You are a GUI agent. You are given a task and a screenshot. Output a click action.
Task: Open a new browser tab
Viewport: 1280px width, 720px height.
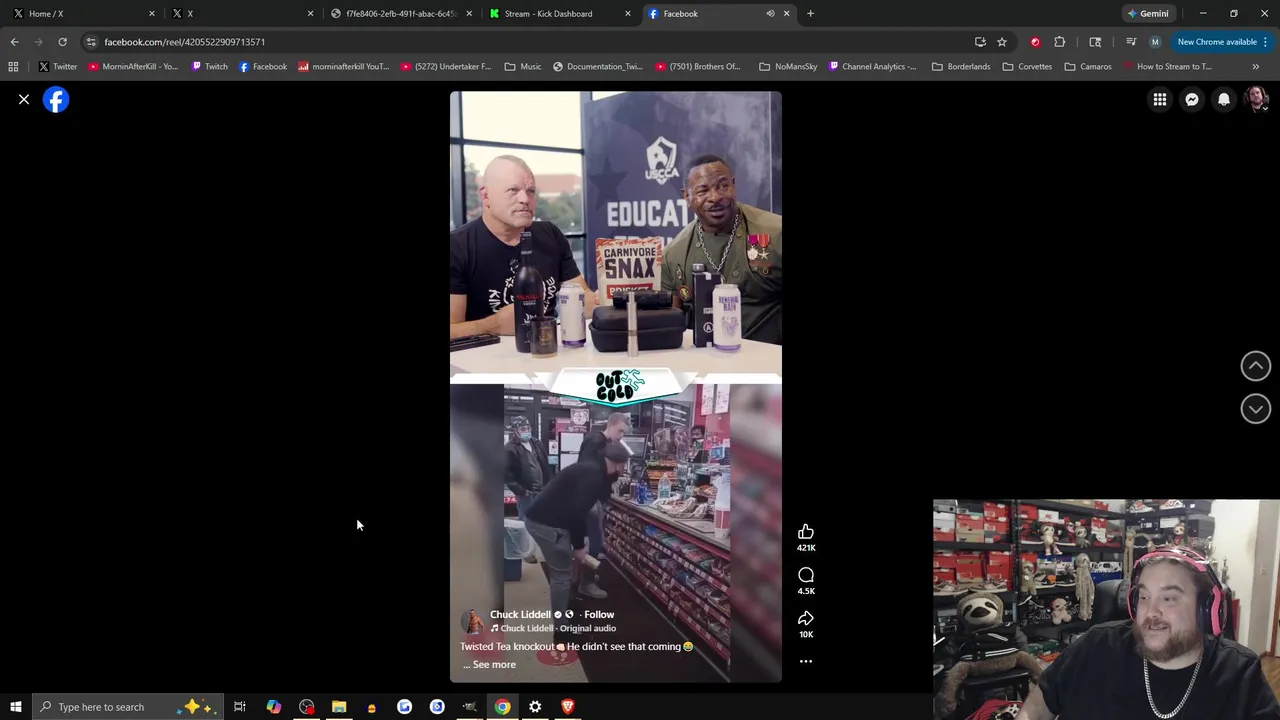coord(810,13)
